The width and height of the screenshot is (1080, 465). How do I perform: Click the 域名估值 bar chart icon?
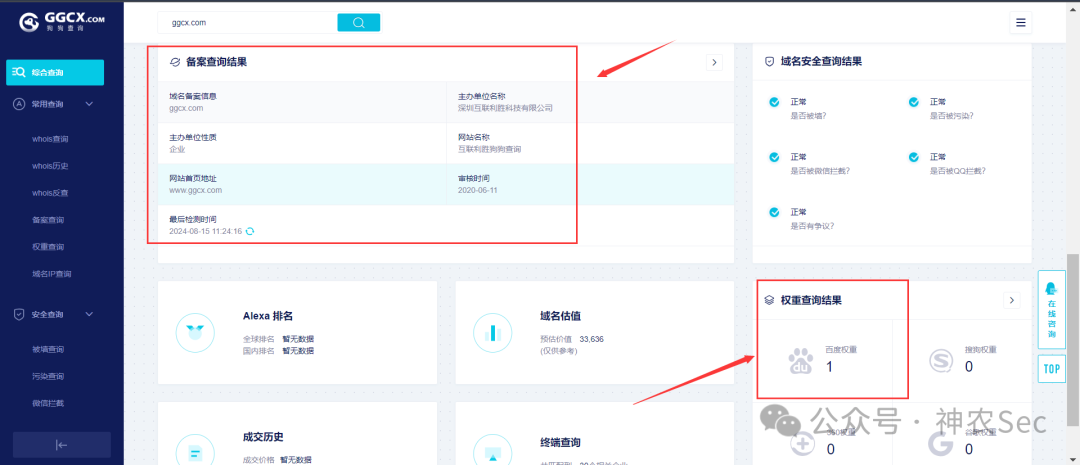[x=492, y=333]
